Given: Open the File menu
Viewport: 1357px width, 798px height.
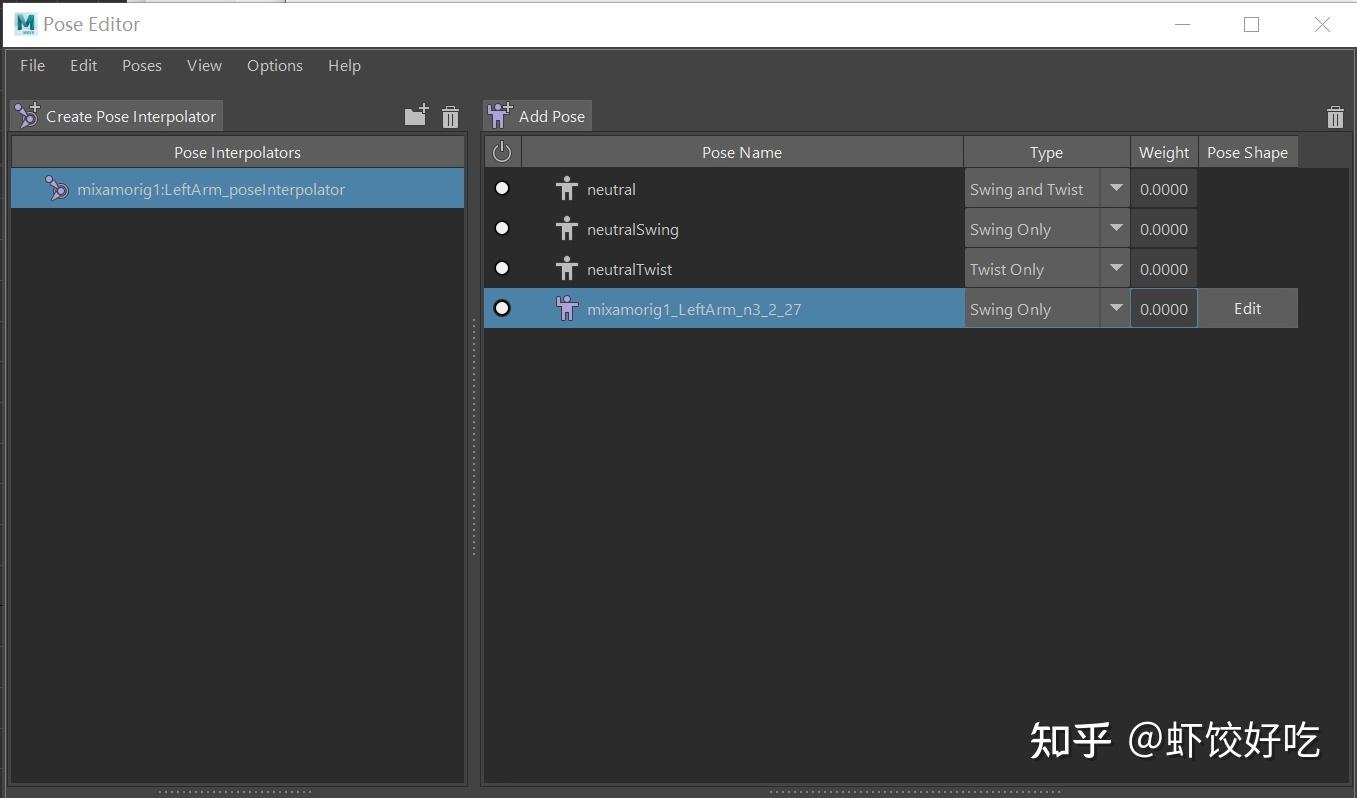Looking at the screenshot, I should point(33,65).
